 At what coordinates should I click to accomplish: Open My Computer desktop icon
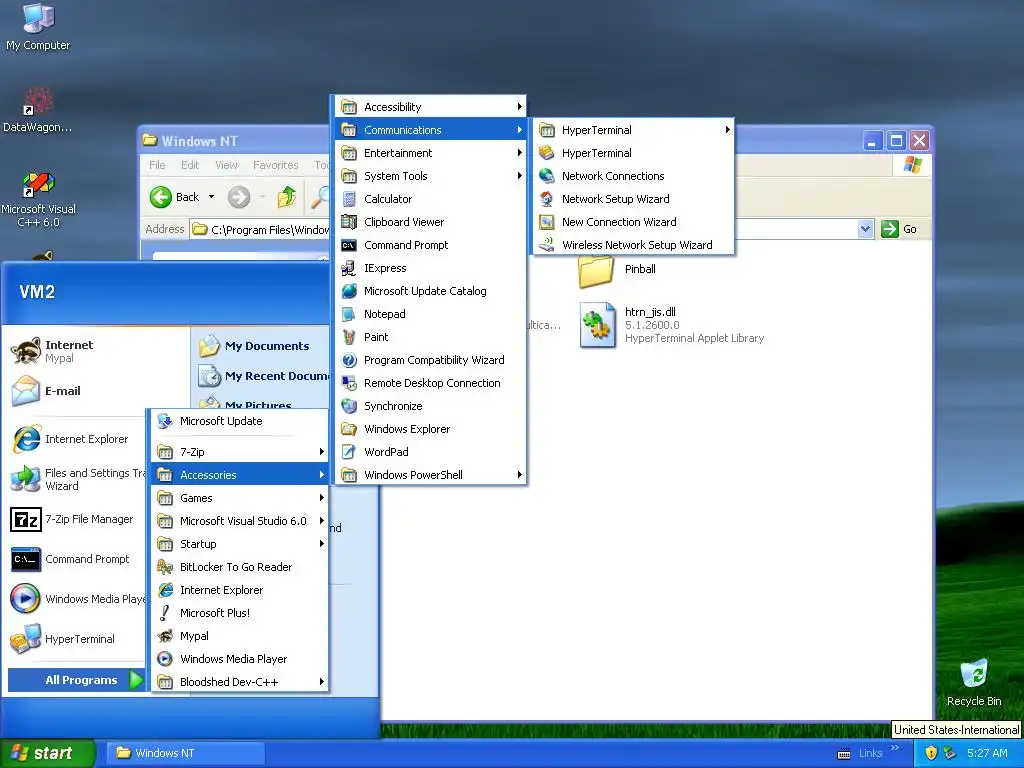(38, 27)
